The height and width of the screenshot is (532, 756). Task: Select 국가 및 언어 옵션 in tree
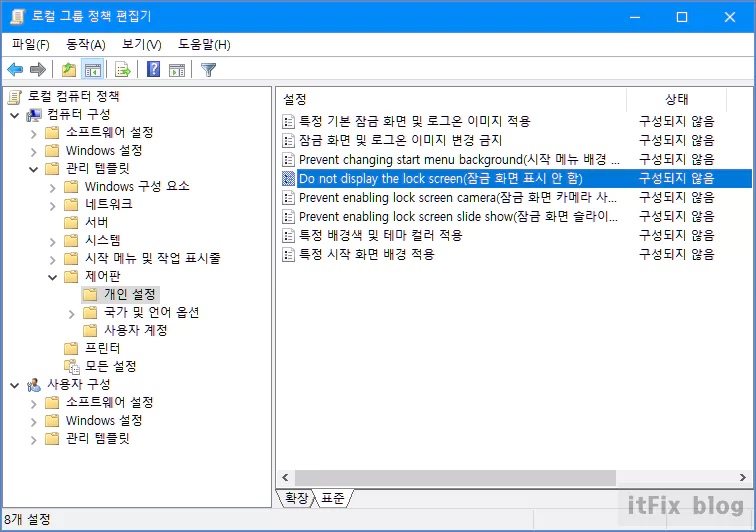tap(151, 313)
